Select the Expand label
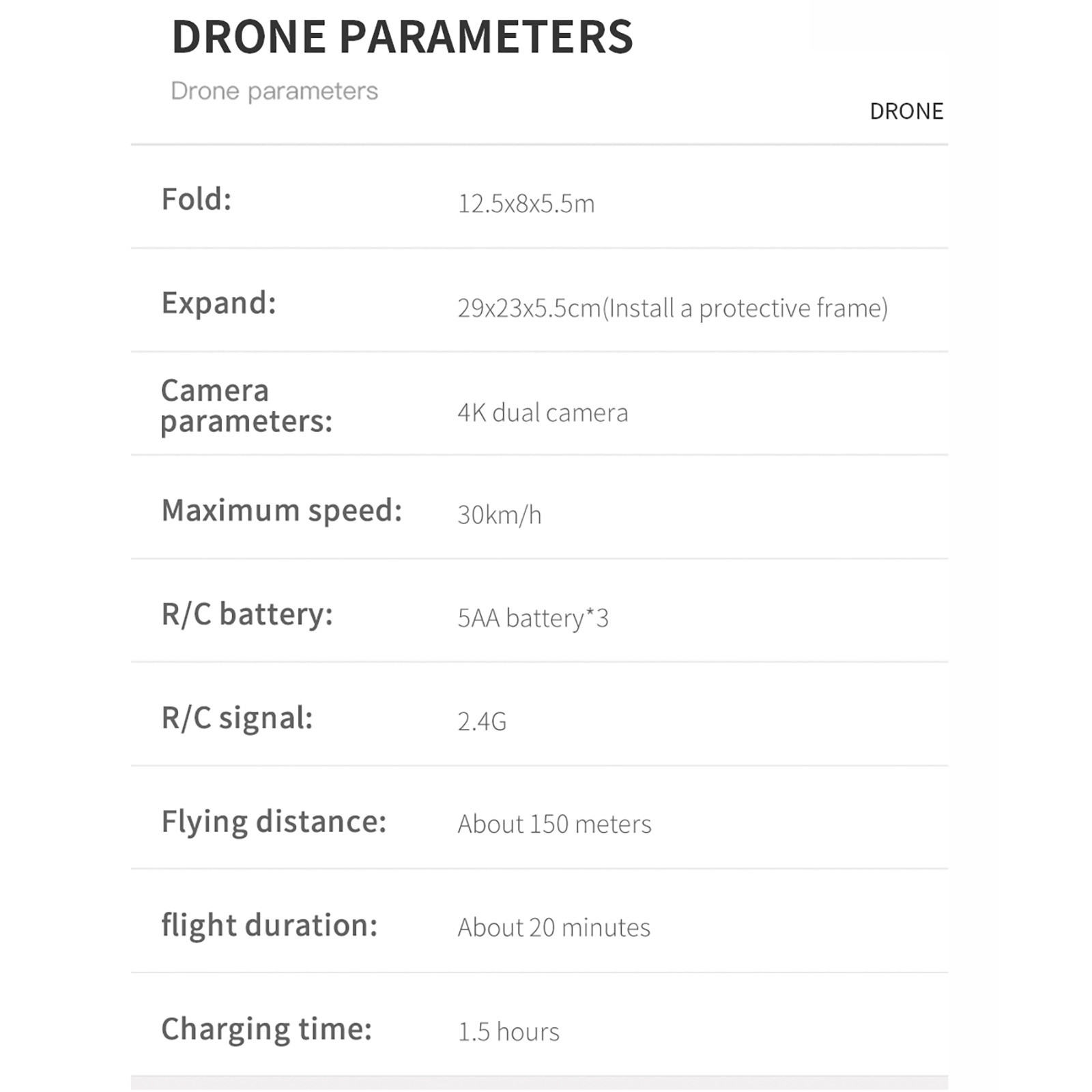 point(218,303)
